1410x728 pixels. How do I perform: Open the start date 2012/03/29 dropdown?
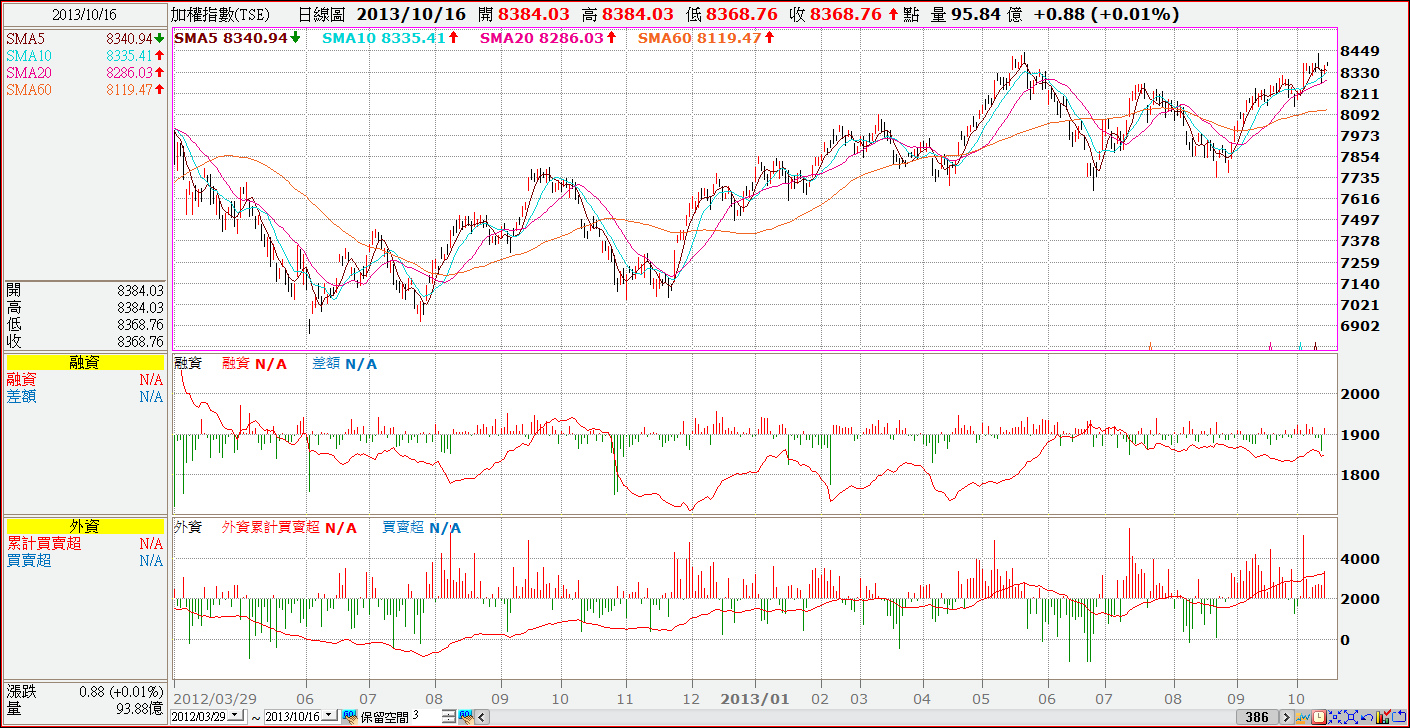point(236,716)
